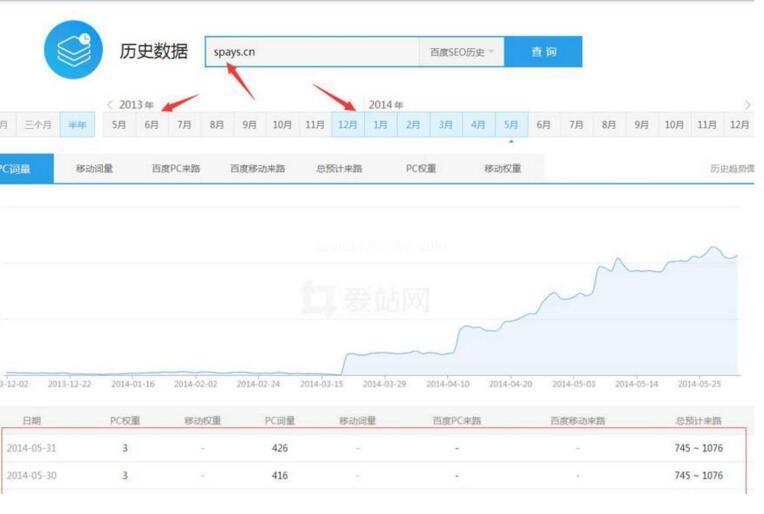
Task: Click the history data stack logo icon
Action: pos(73,49)
